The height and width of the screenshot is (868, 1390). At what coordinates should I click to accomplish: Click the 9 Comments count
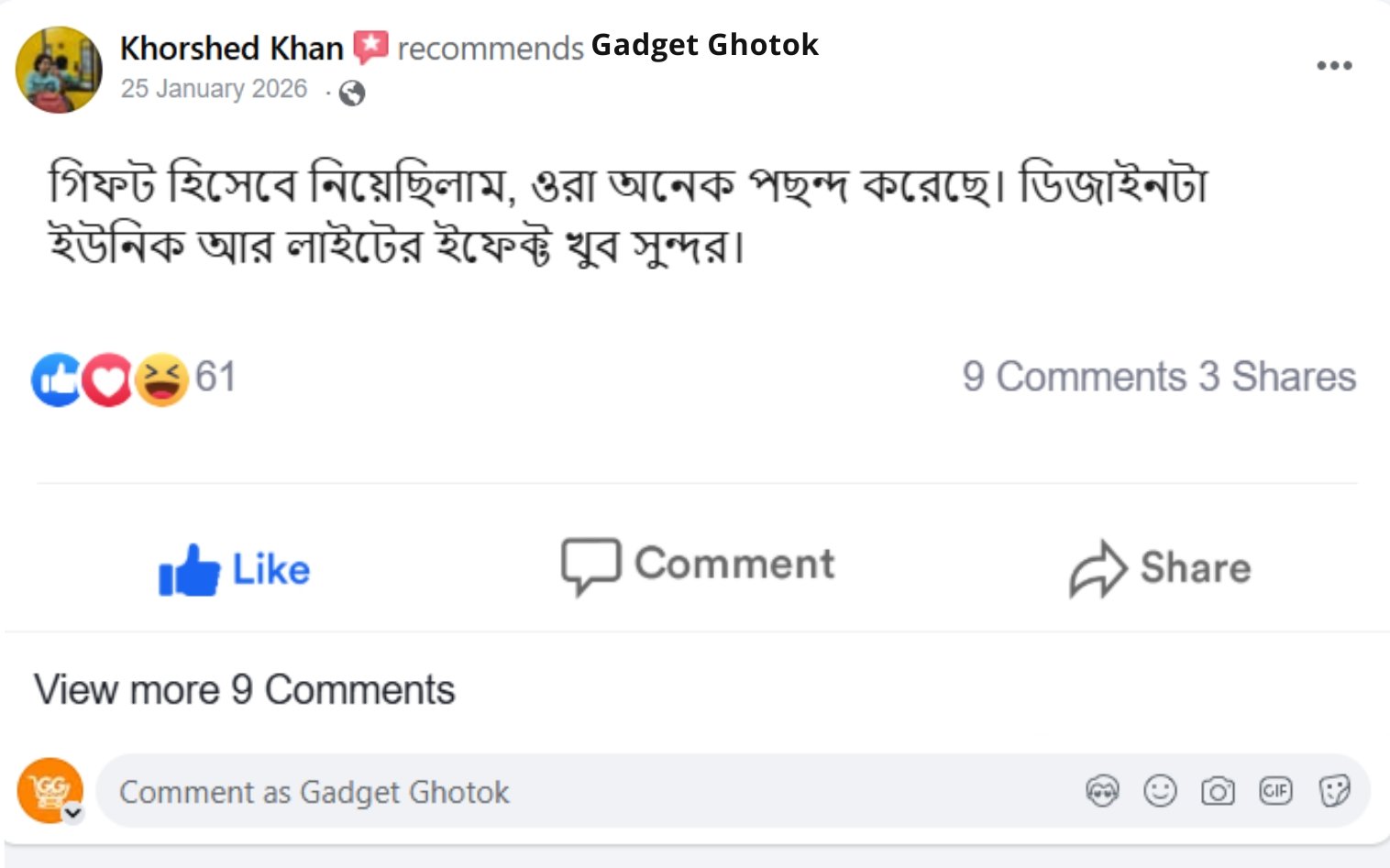pos(1074,377)
